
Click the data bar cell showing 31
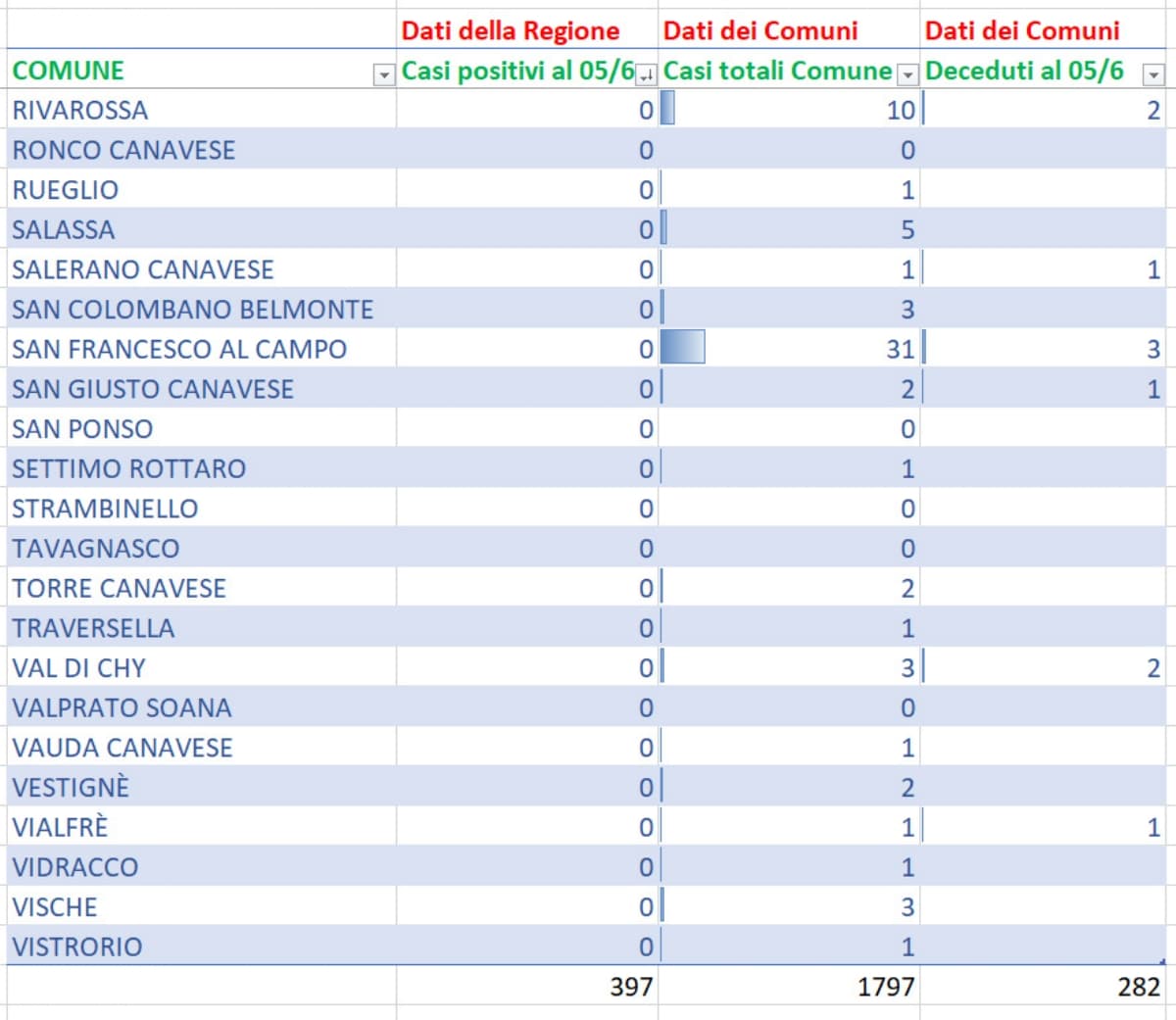[789, 349]
